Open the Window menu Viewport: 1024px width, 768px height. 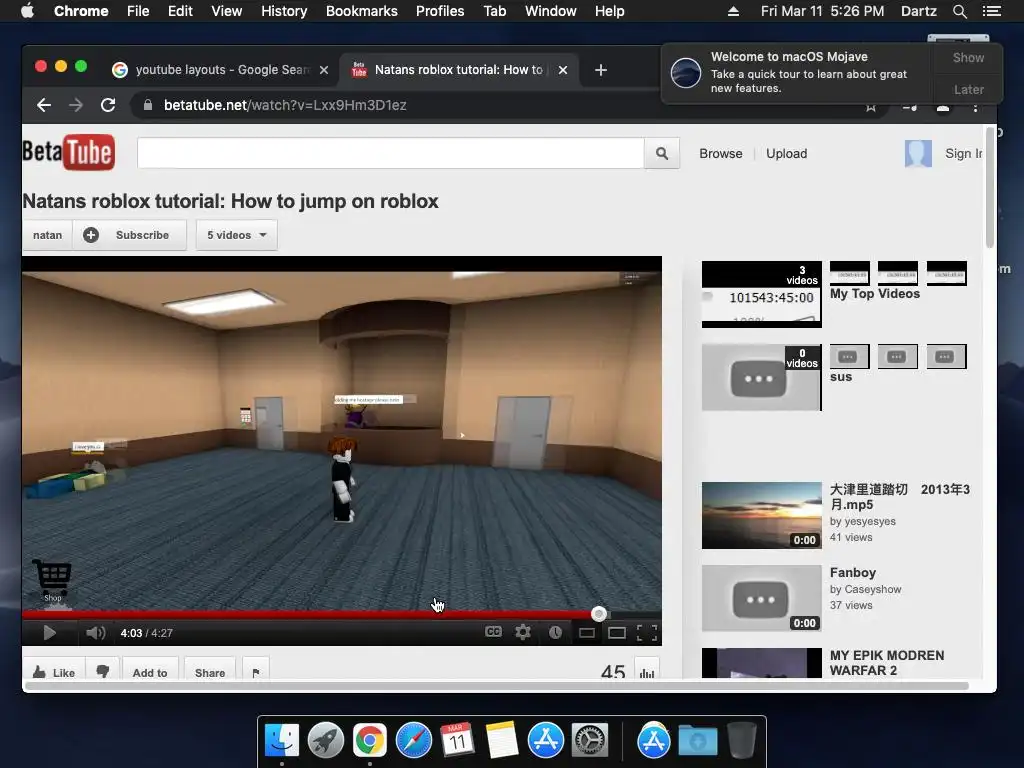[x=551, y=11]
